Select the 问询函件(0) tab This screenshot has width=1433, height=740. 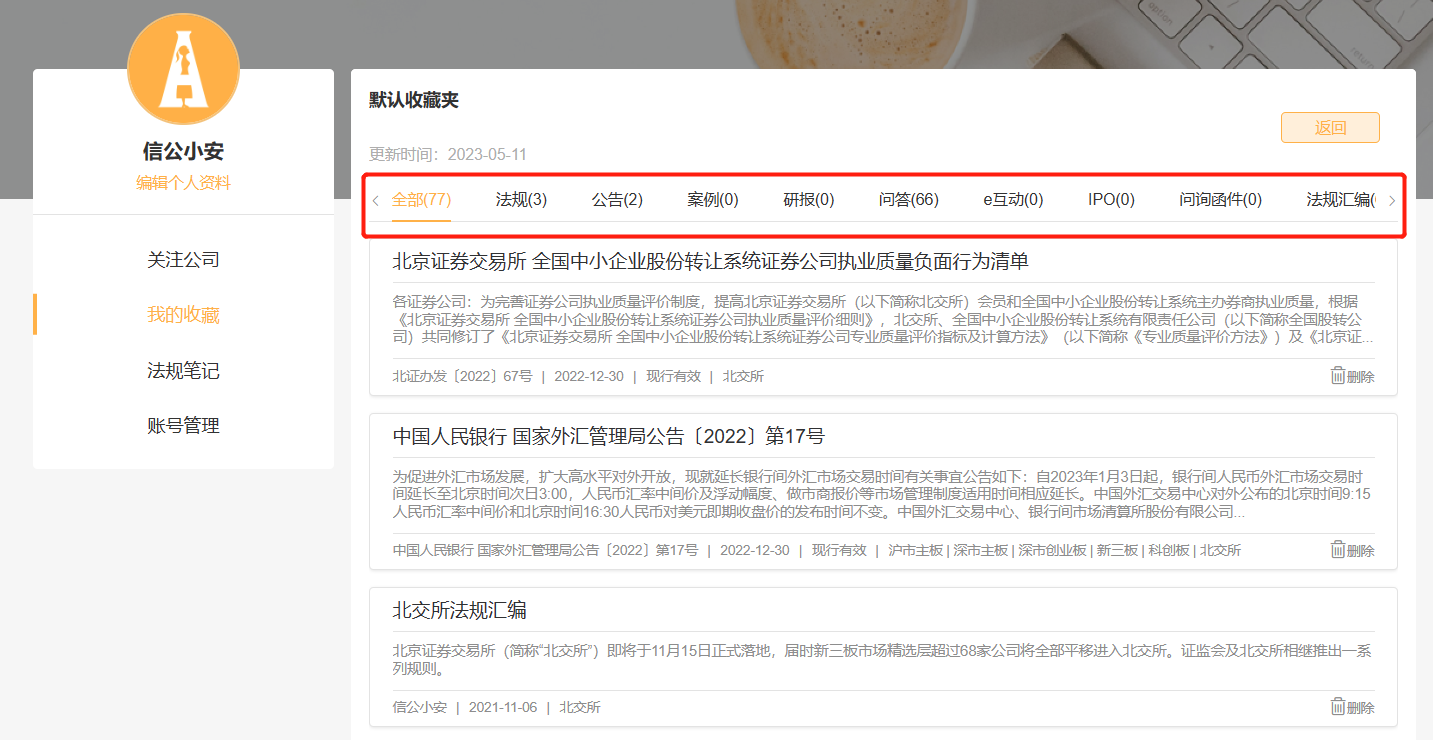point(1220,199)
